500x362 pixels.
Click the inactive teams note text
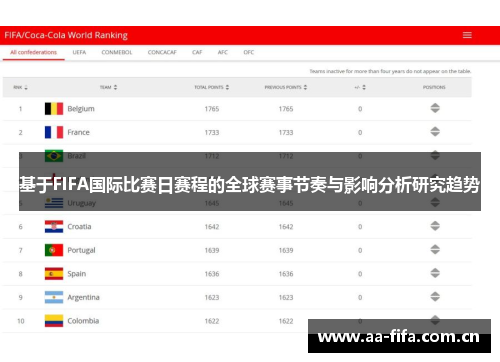[x=390, y=71]
